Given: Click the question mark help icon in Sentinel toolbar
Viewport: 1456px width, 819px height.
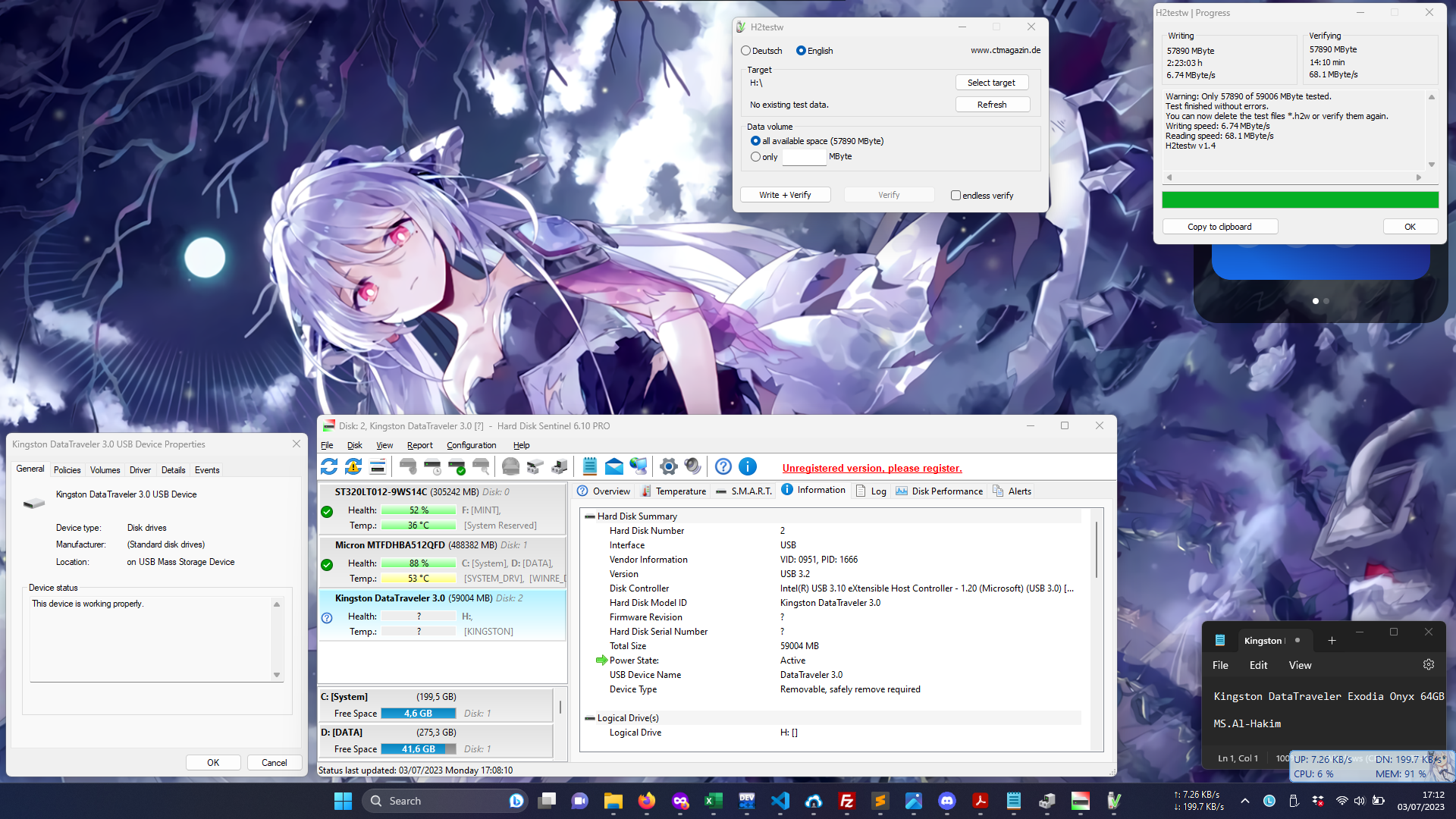Looking at the screenshot, I should [723, 466].
